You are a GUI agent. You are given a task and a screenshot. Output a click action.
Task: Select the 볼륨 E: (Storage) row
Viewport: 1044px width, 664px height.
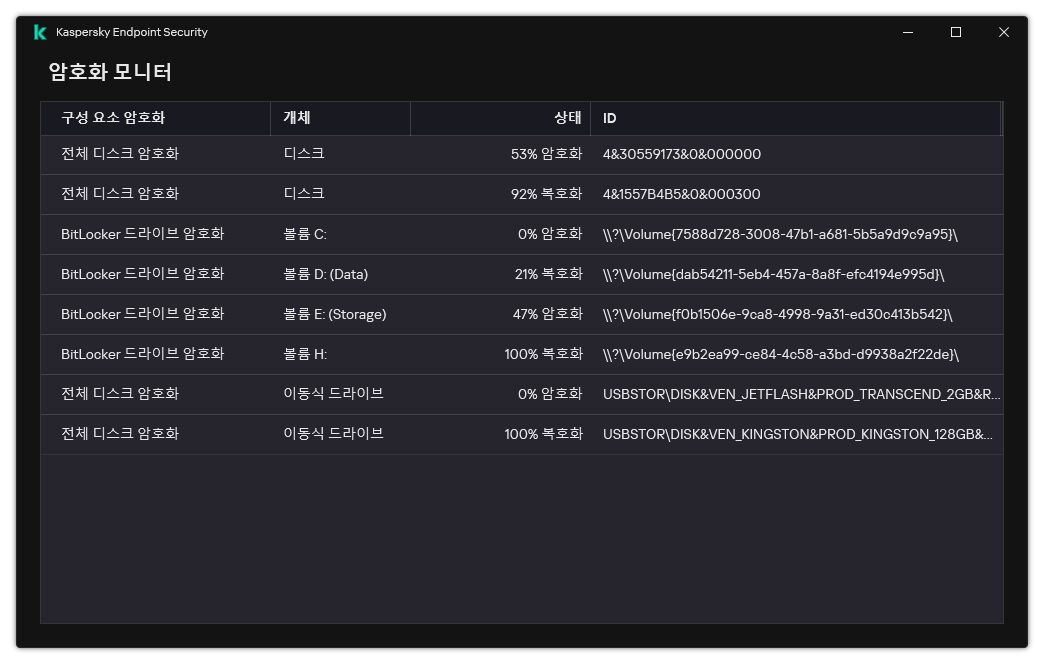400,314
